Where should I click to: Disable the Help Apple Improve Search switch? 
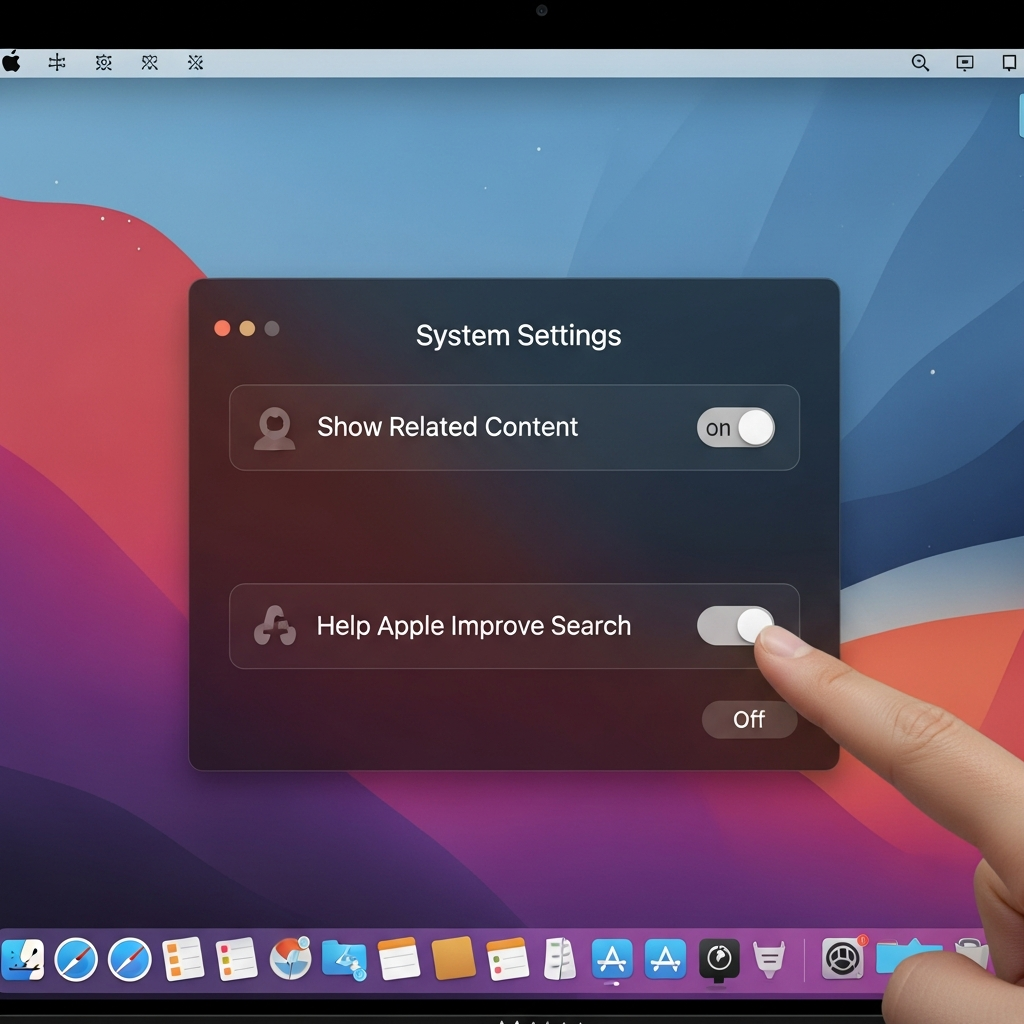point(737,626)
